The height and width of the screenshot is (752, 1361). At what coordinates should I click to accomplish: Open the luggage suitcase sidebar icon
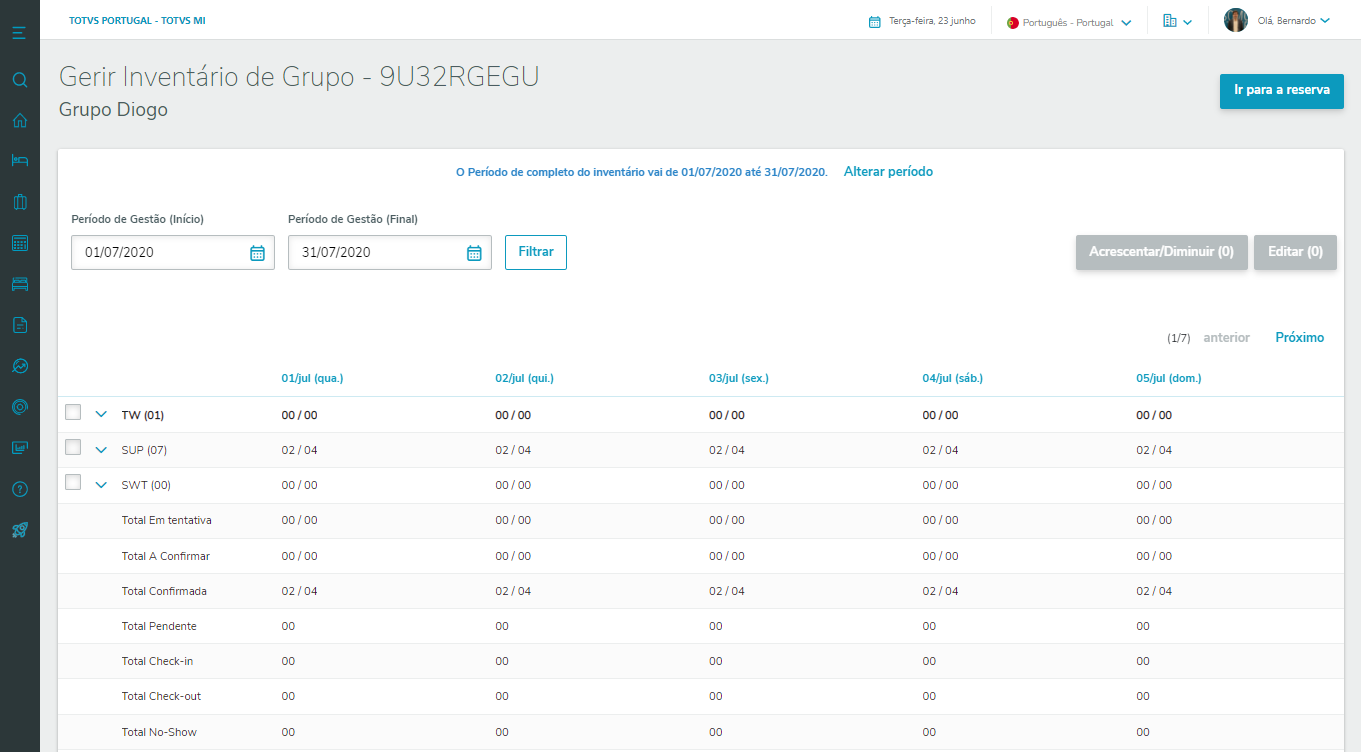coord(19,202)
